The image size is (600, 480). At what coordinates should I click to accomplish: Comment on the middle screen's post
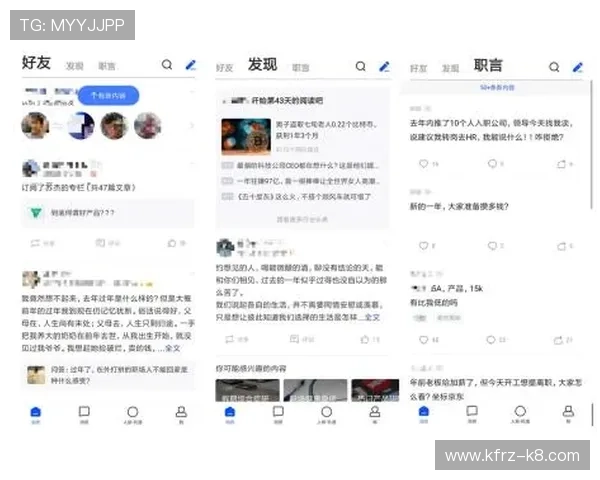coord(302,339)
